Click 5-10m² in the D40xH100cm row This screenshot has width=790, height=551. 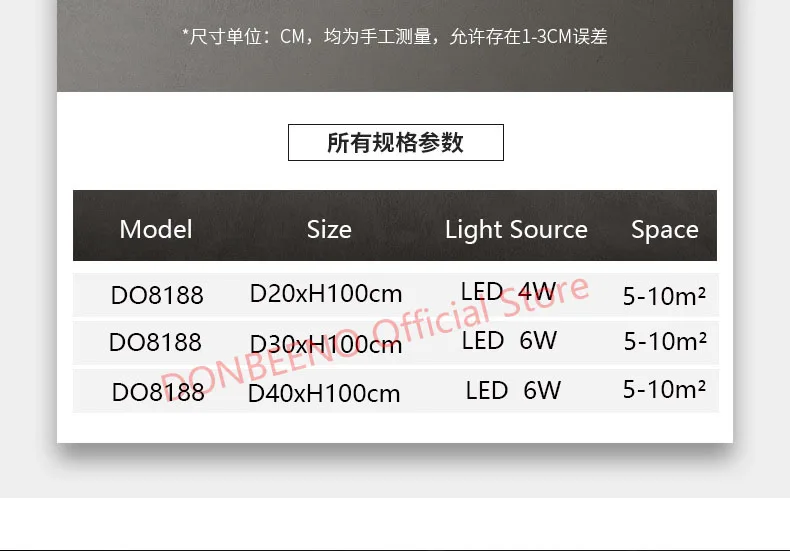[x=665, y=389]
